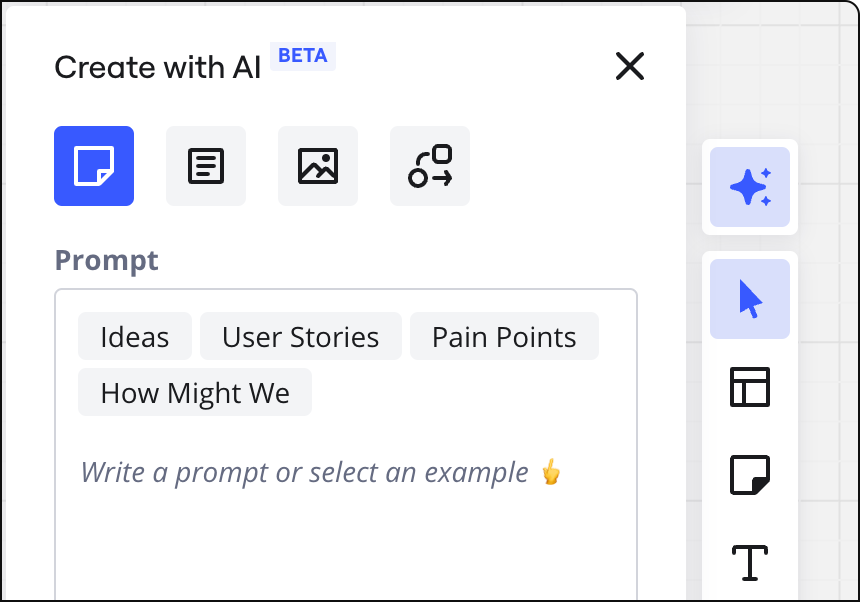Select the Text tool
Screen dimensions: 860x602
pyautogui.click(x=750, y=563)
